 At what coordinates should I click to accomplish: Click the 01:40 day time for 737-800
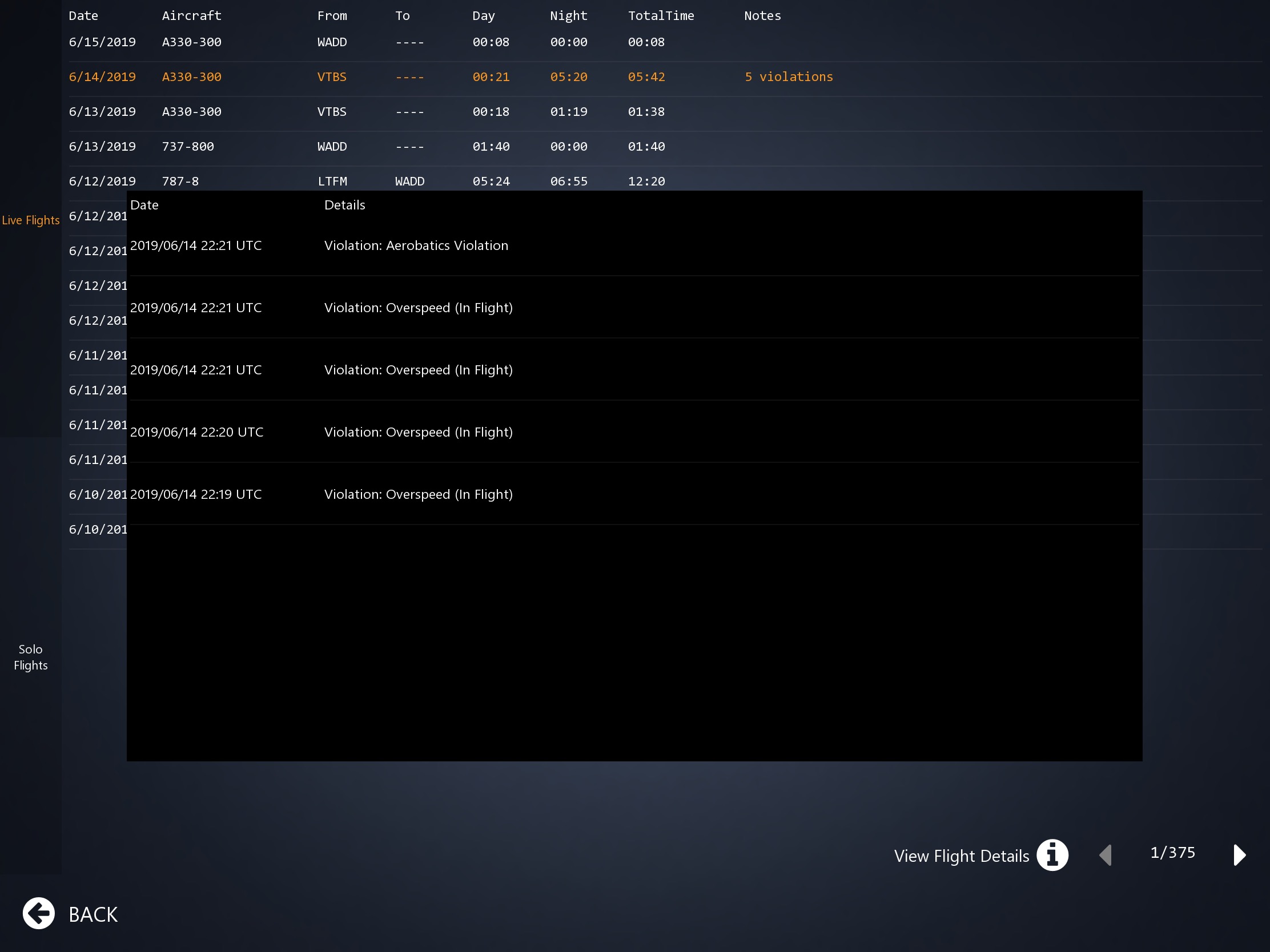point(491,146)
